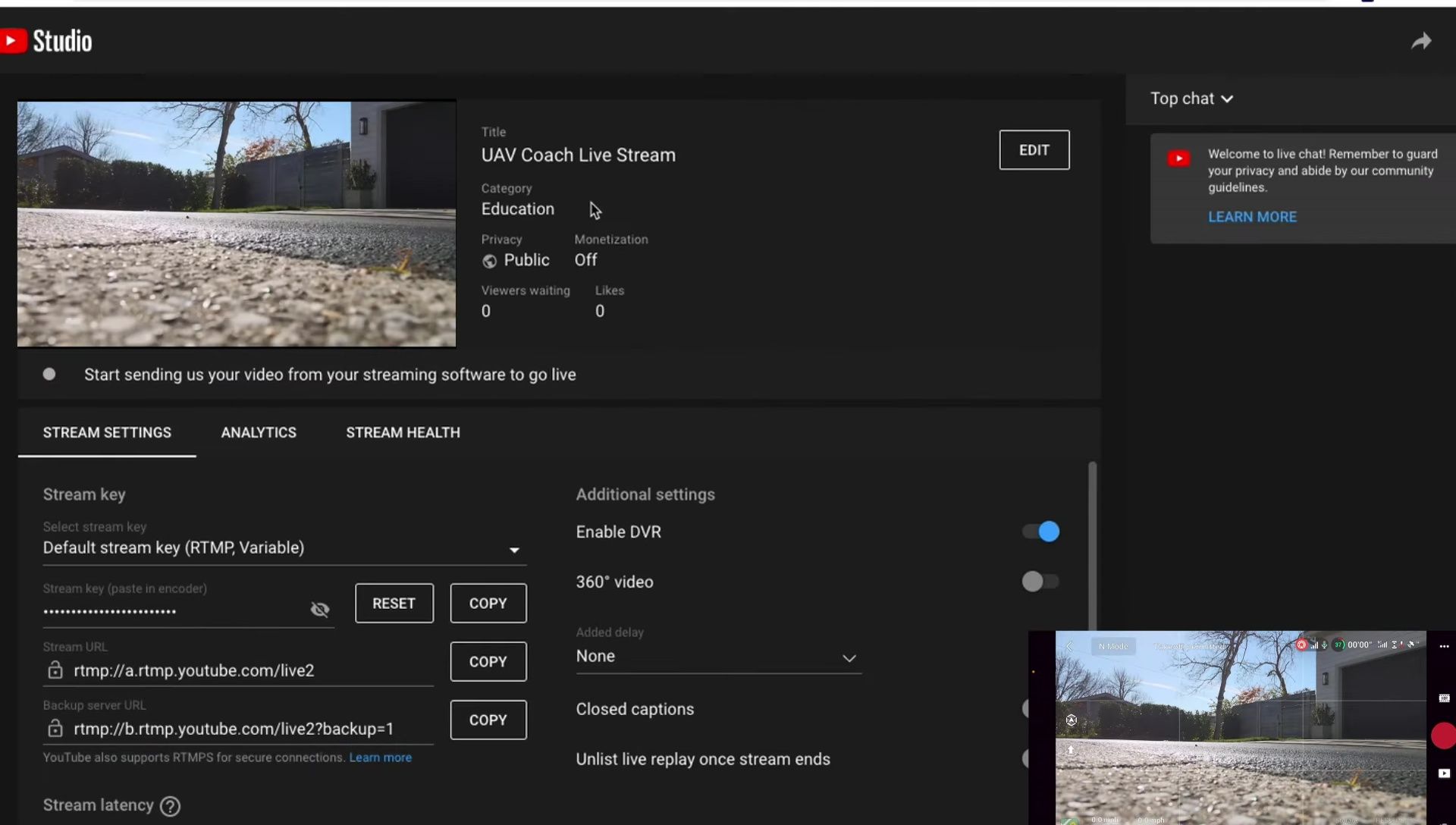Screen dimensions: 1456x825
Task: Copy the Stream URL
Action: 488,662
